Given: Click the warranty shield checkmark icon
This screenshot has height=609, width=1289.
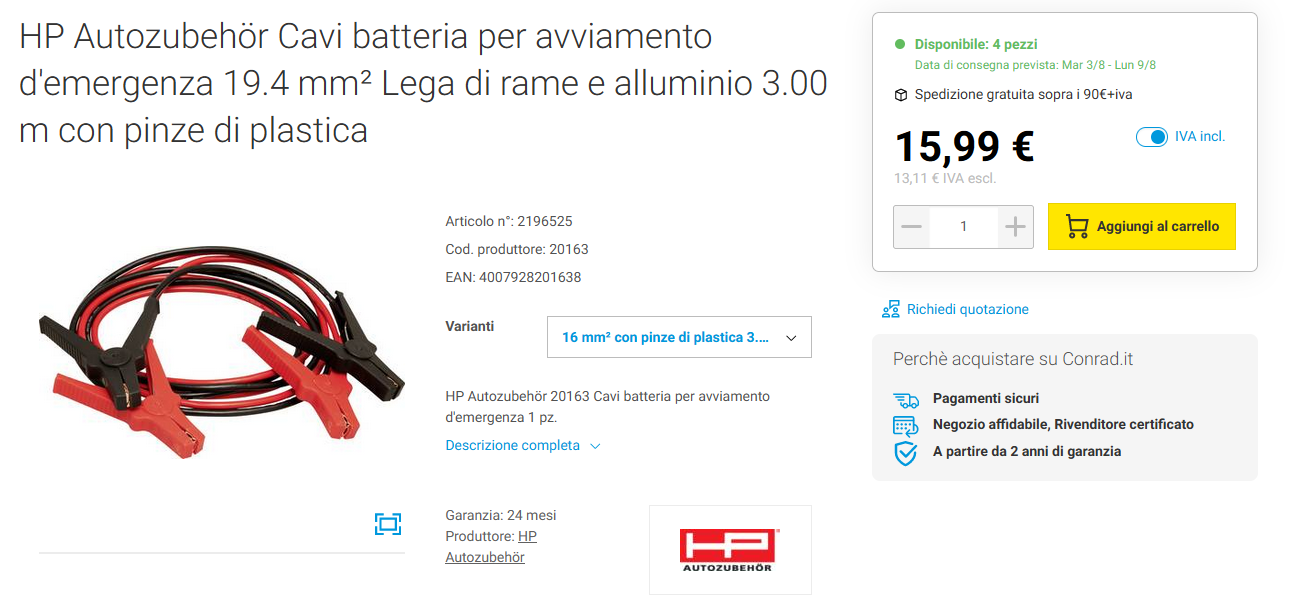Looking at the screenshot, I should (906, 453).
